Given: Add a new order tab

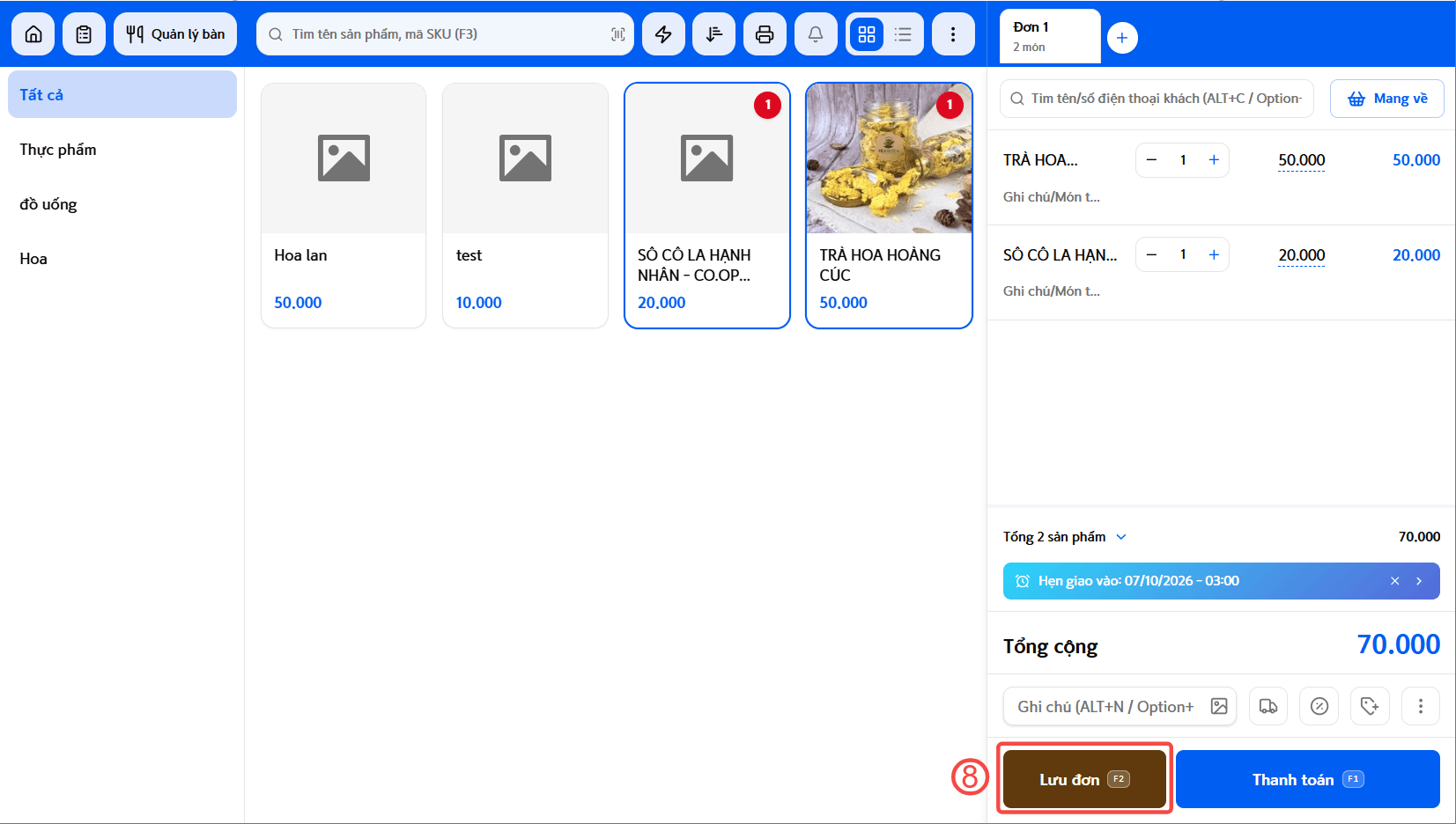Looking at the screenshot, I should click(x=1122, y=38).
